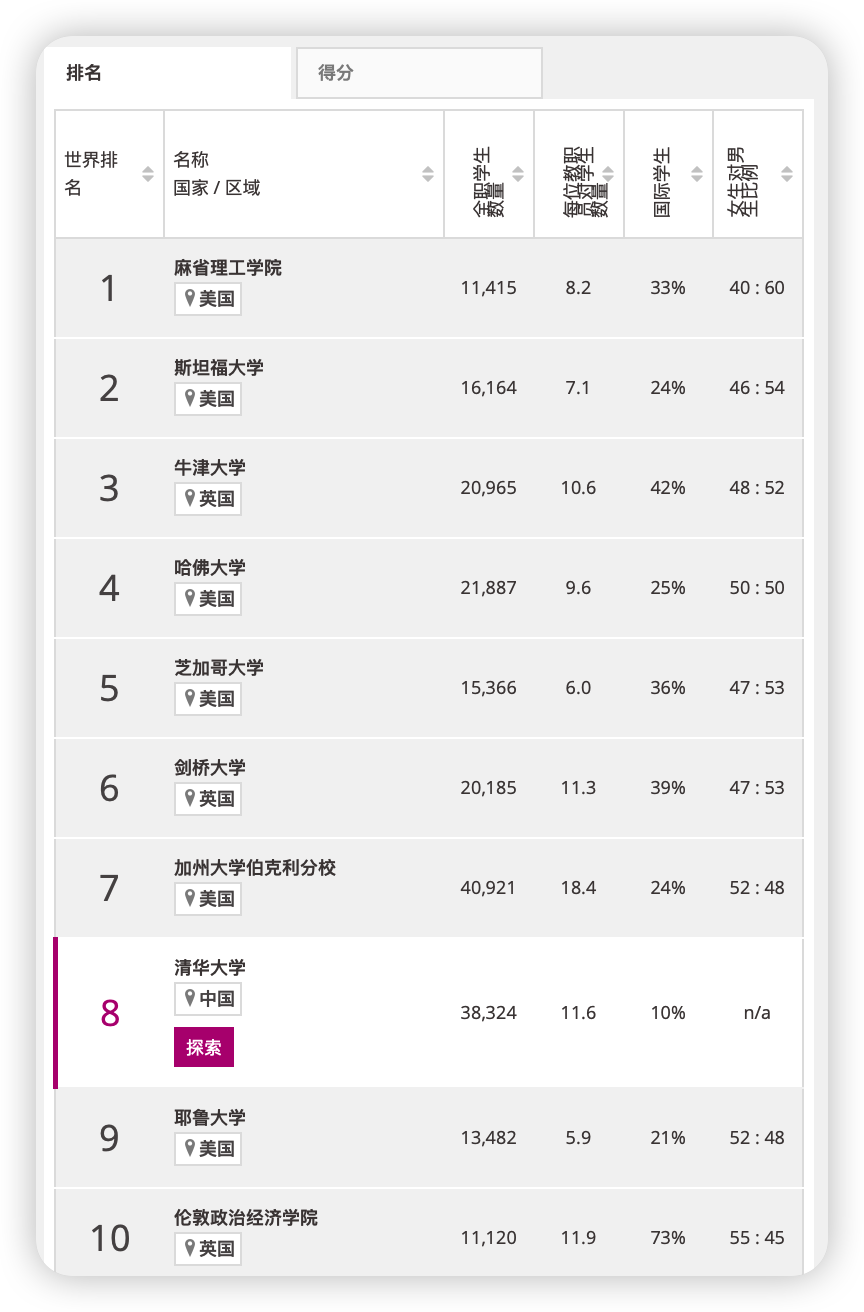
Task: Click the 美国 location pin for 加州大学伯克利分校
Action: click(x=207, y=899)
